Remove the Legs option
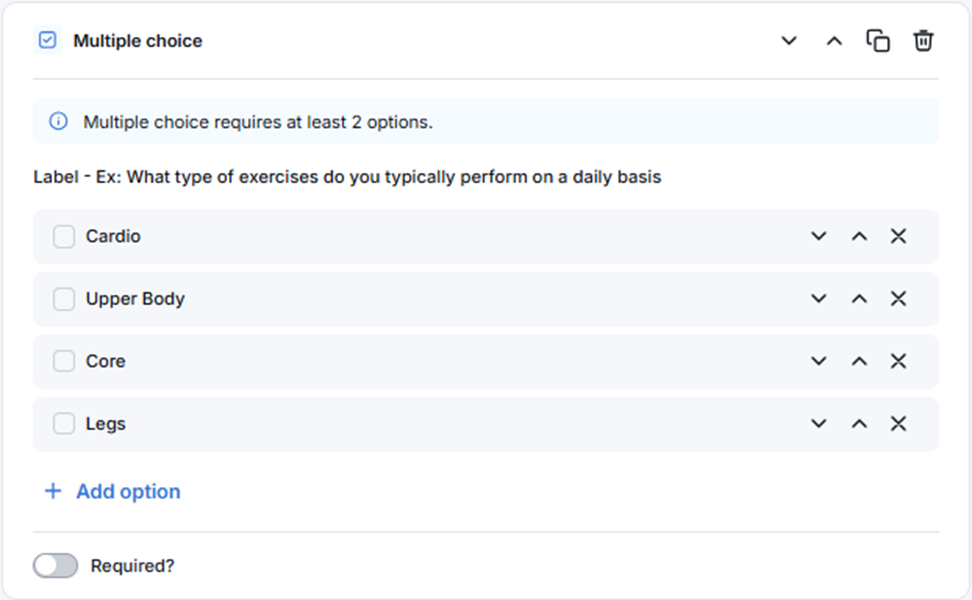 [898, 424]
